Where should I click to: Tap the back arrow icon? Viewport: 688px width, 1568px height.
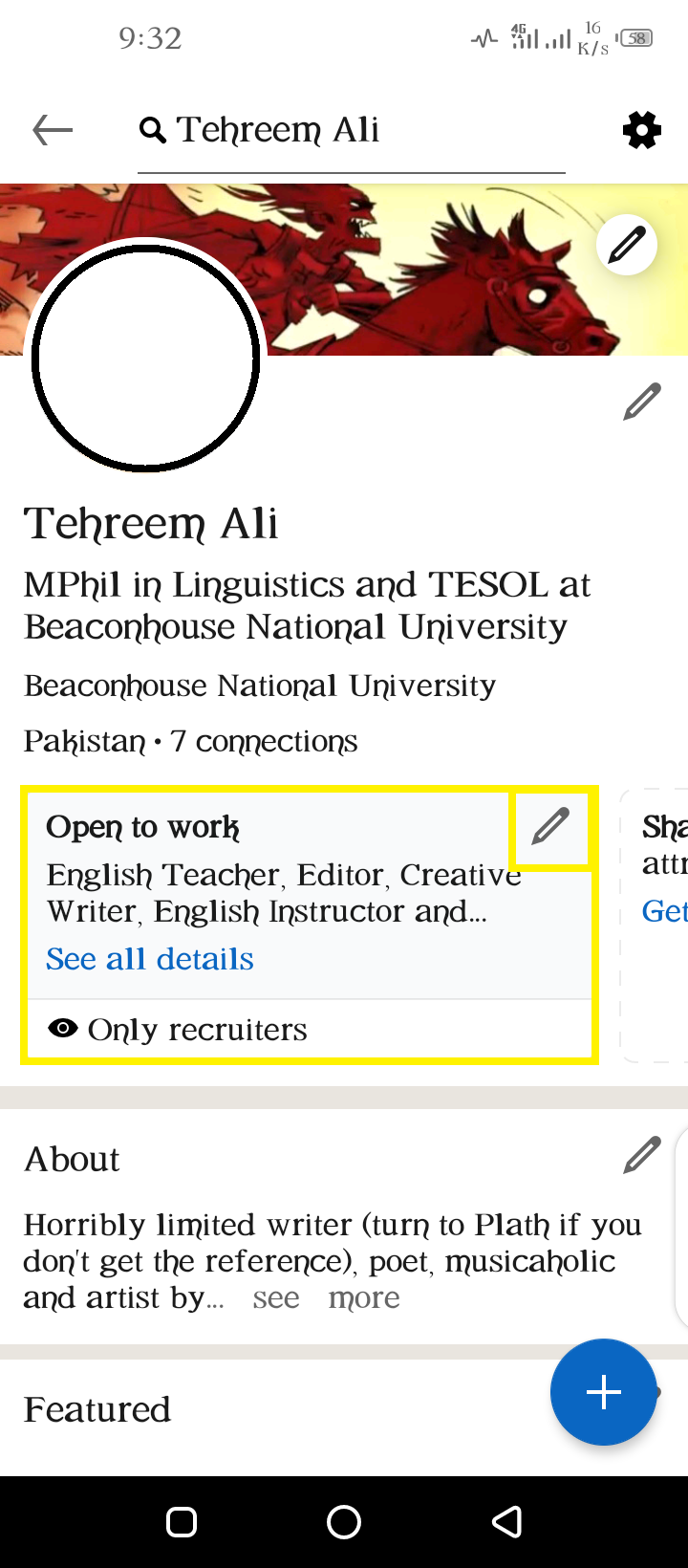(x=53, y=129)
